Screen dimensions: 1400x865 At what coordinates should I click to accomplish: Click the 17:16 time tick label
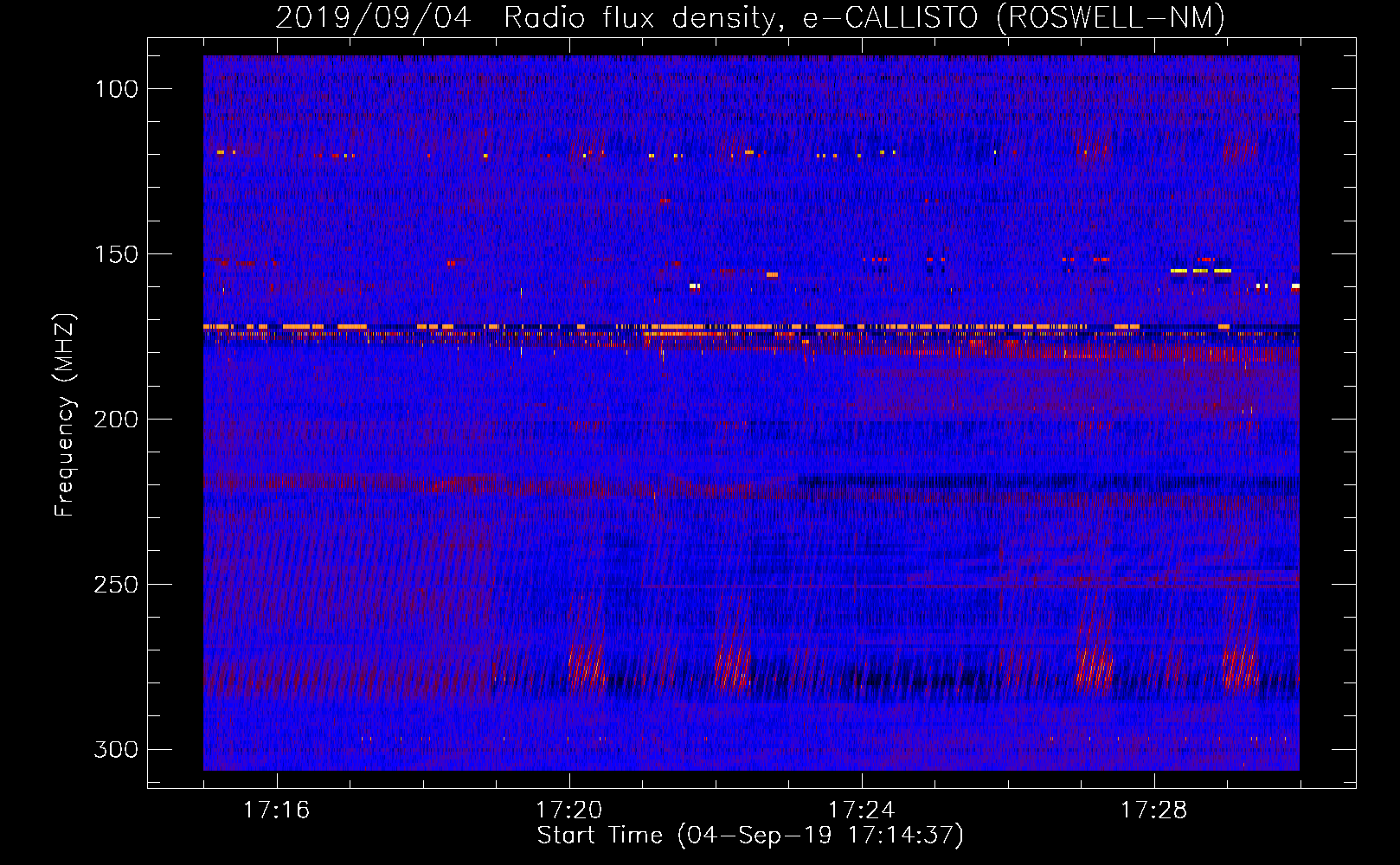[276, 811]
